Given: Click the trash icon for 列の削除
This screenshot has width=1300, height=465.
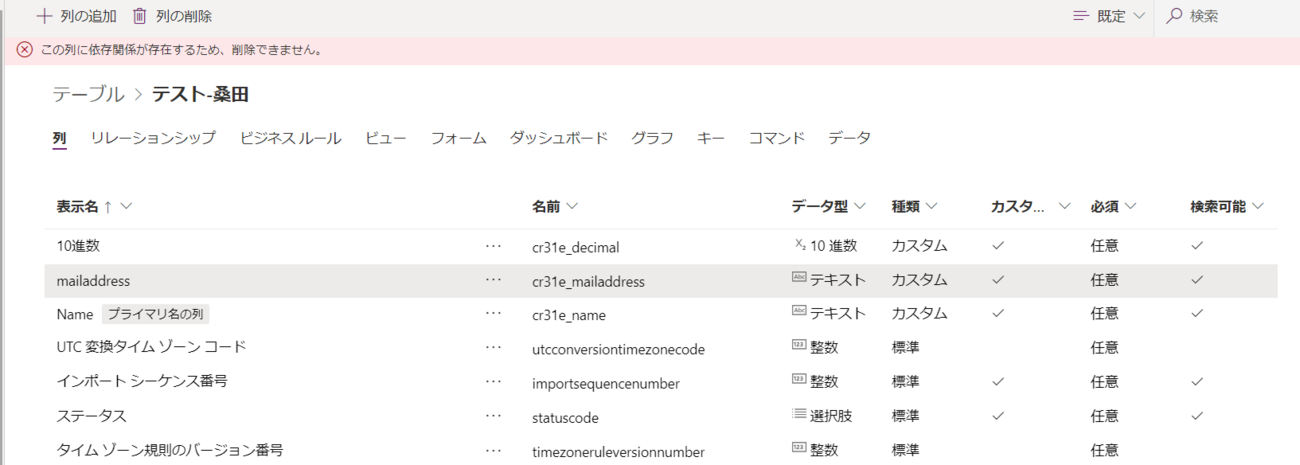Looking at the screenshot, I should pos(139,16).
